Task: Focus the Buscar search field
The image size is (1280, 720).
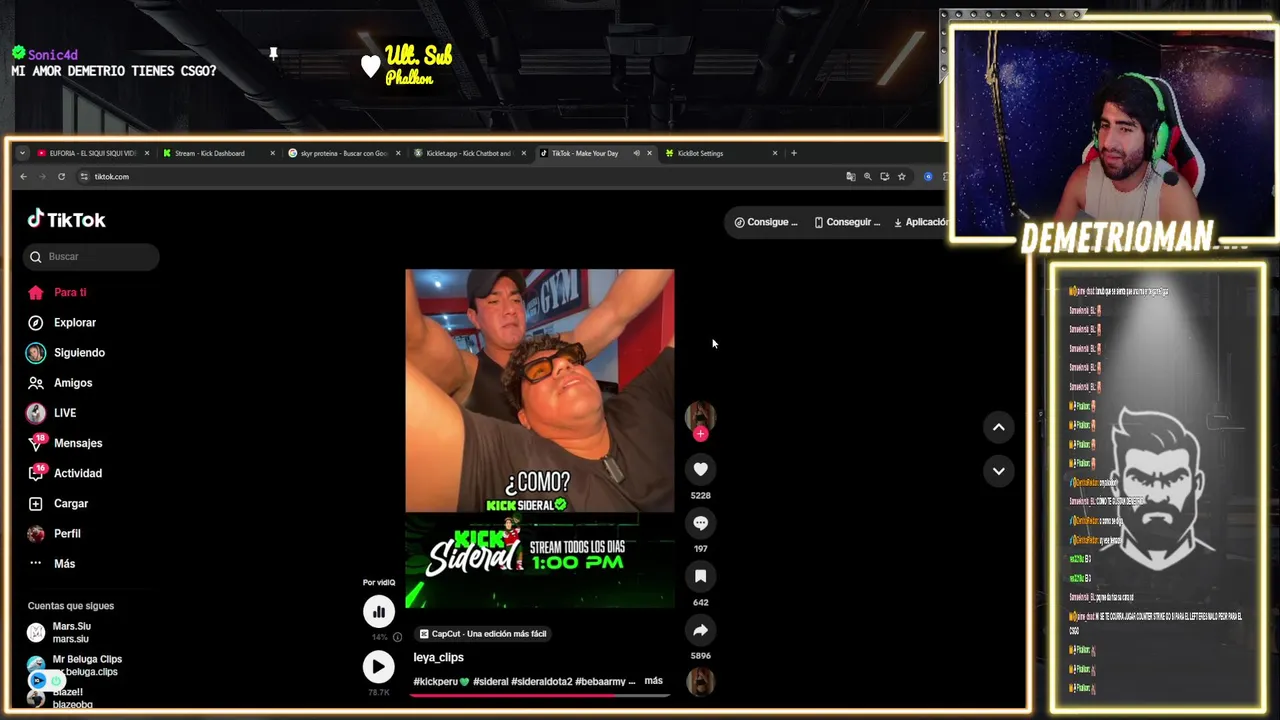Action: (x=91, y=257)
